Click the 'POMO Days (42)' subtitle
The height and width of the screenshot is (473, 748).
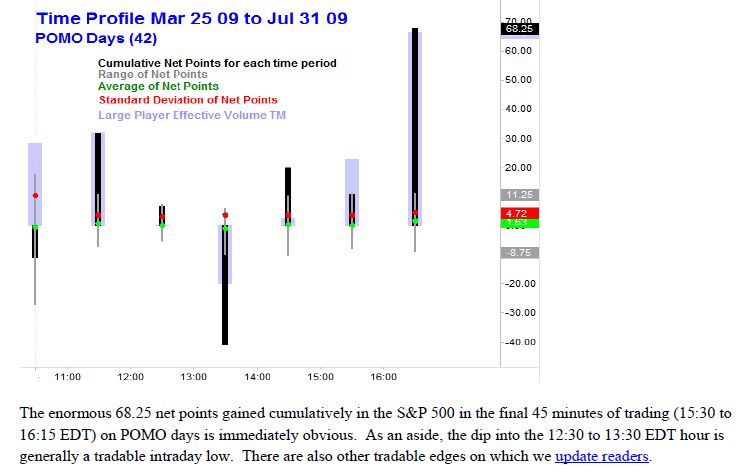tap(96, 38)
